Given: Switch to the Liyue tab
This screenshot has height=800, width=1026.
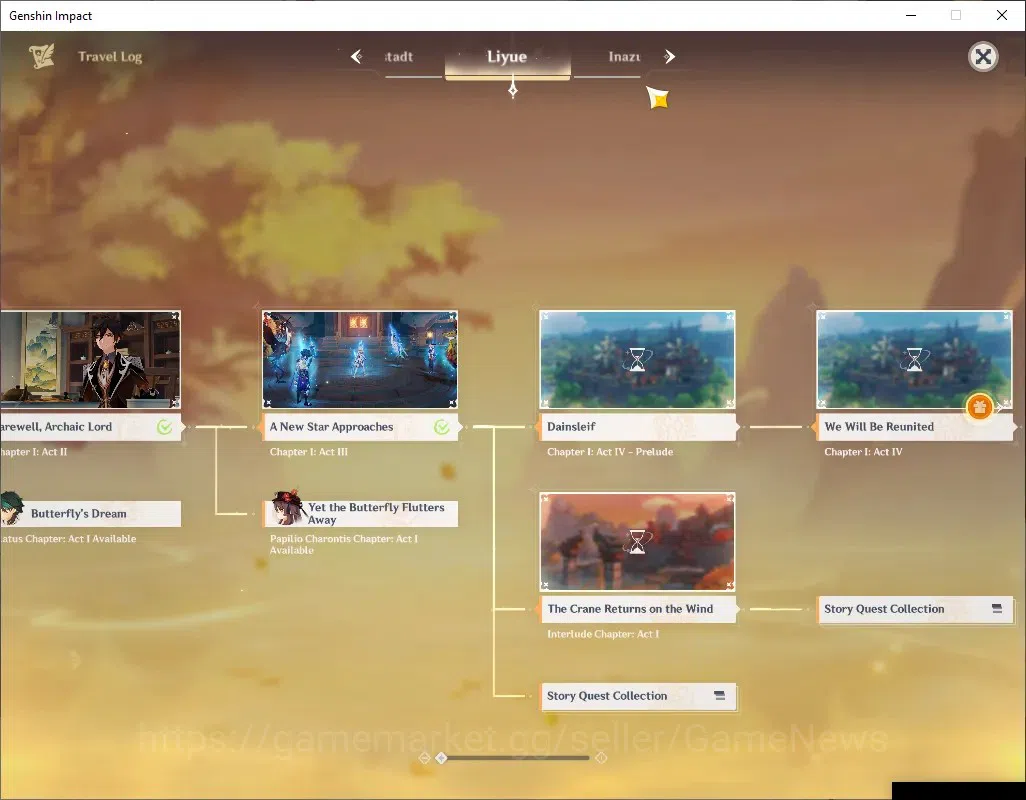Looking at the screenshot, I should (507, 57).
